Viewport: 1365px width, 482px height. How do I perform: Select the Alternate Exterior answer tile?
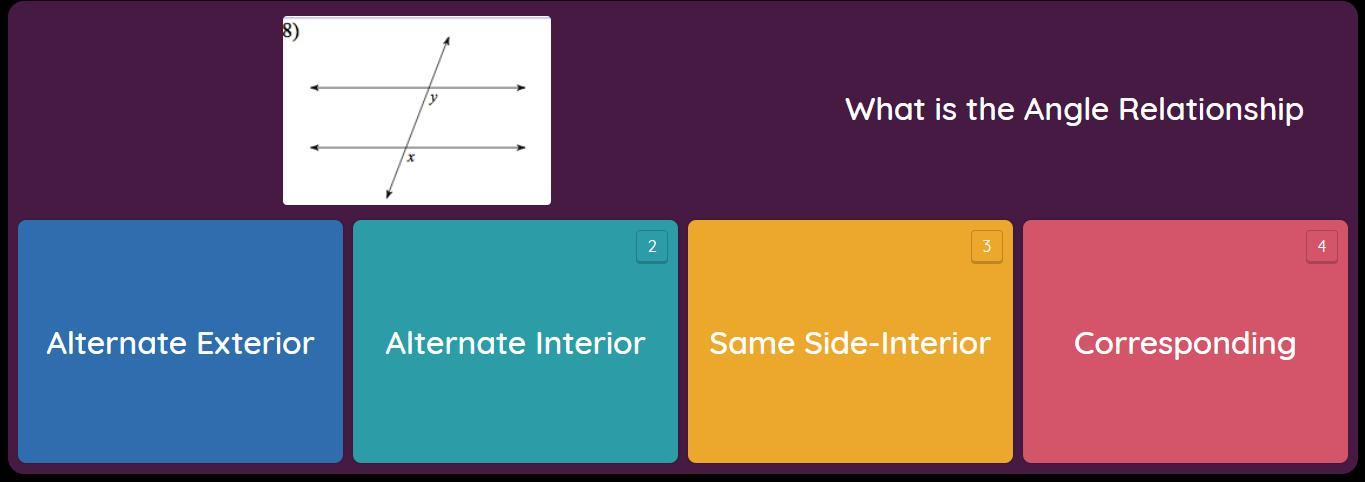coord(180,342)
